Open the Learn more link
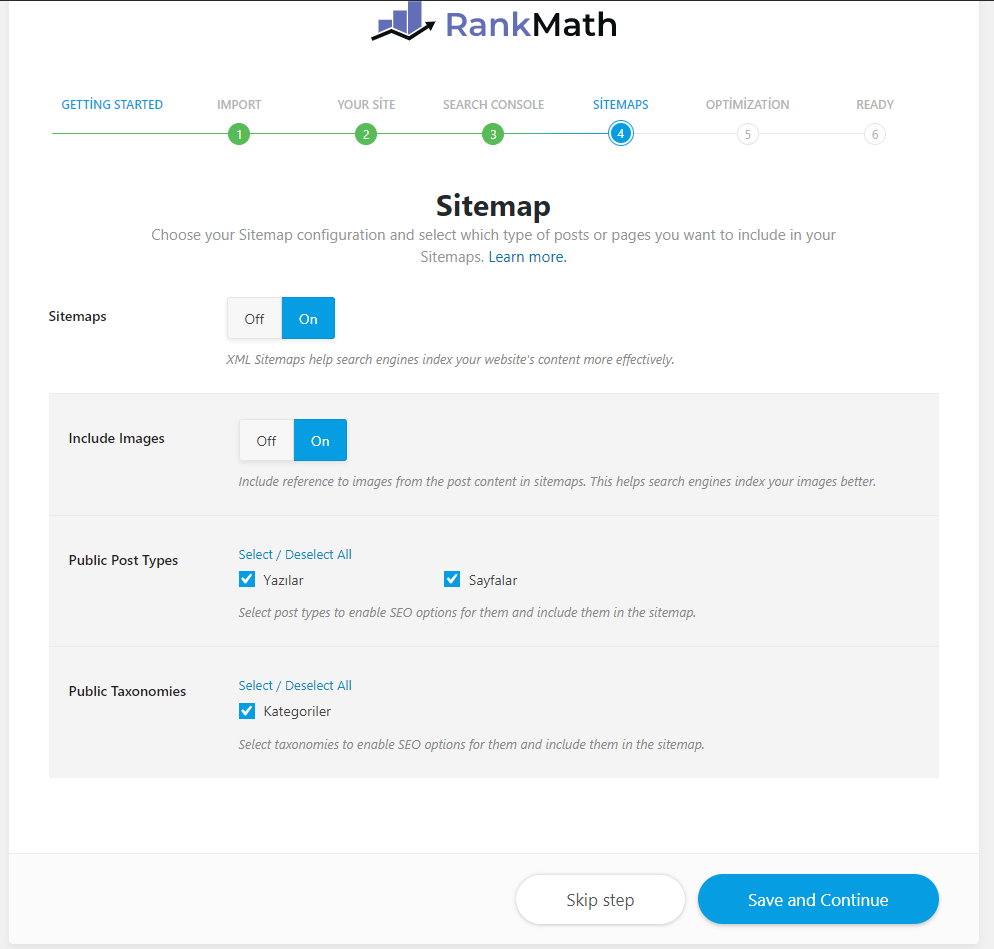994x949 pixels. pos(527,257)
